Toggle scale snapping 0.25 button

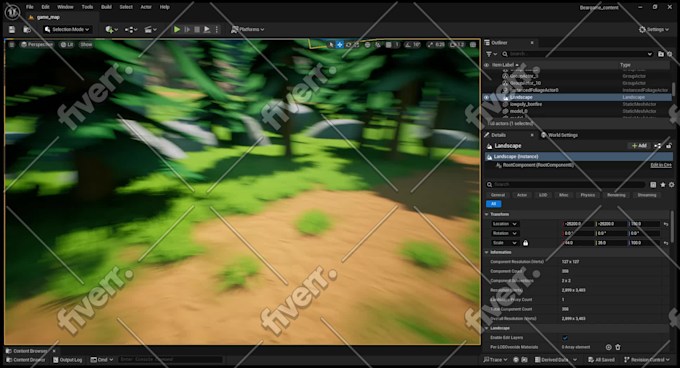[x=435, y=45]
